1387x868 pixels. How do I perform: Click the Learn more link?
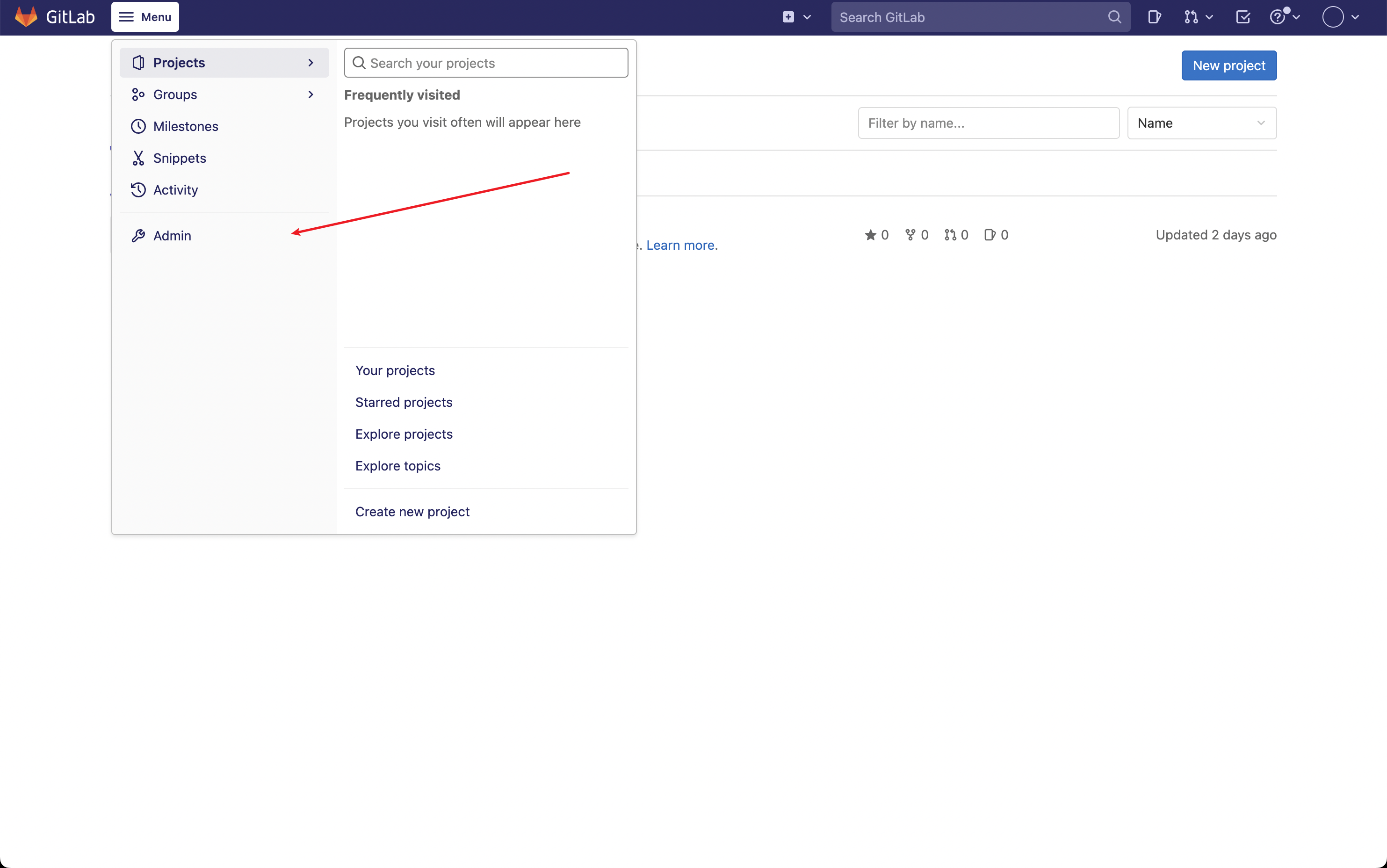click(680, 245)
